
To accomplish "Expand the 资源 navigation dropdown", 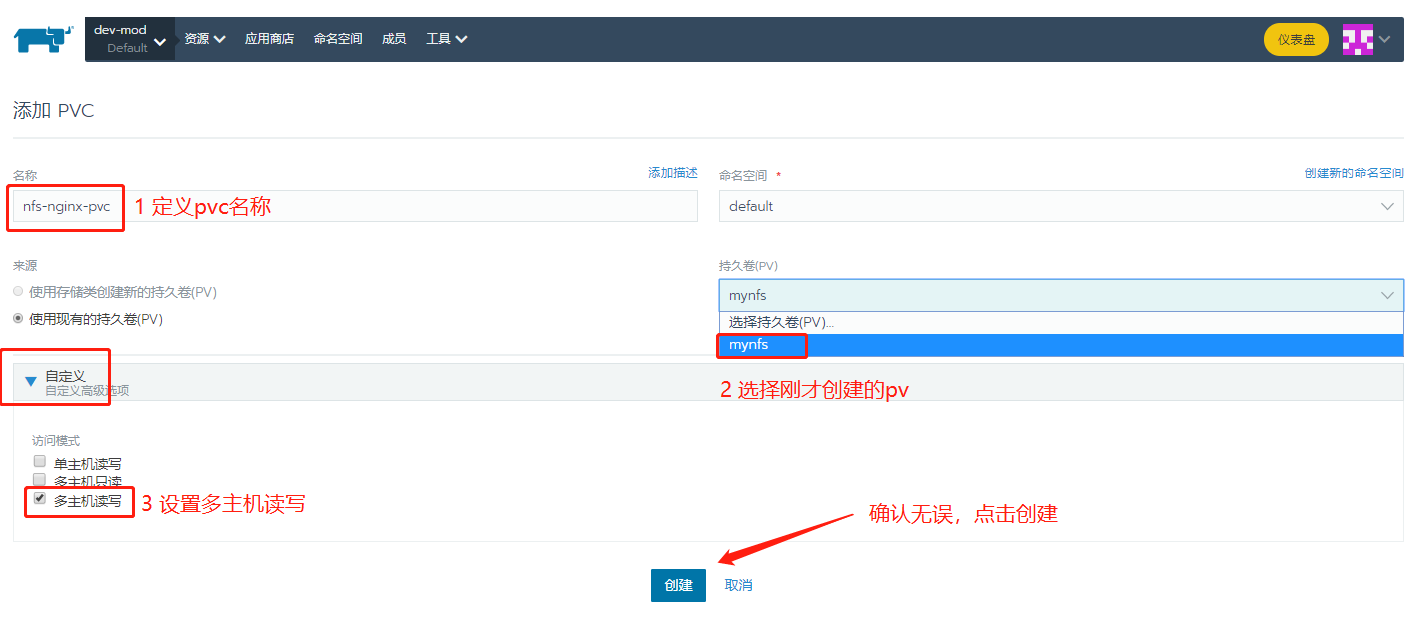I will coord(203,38).
